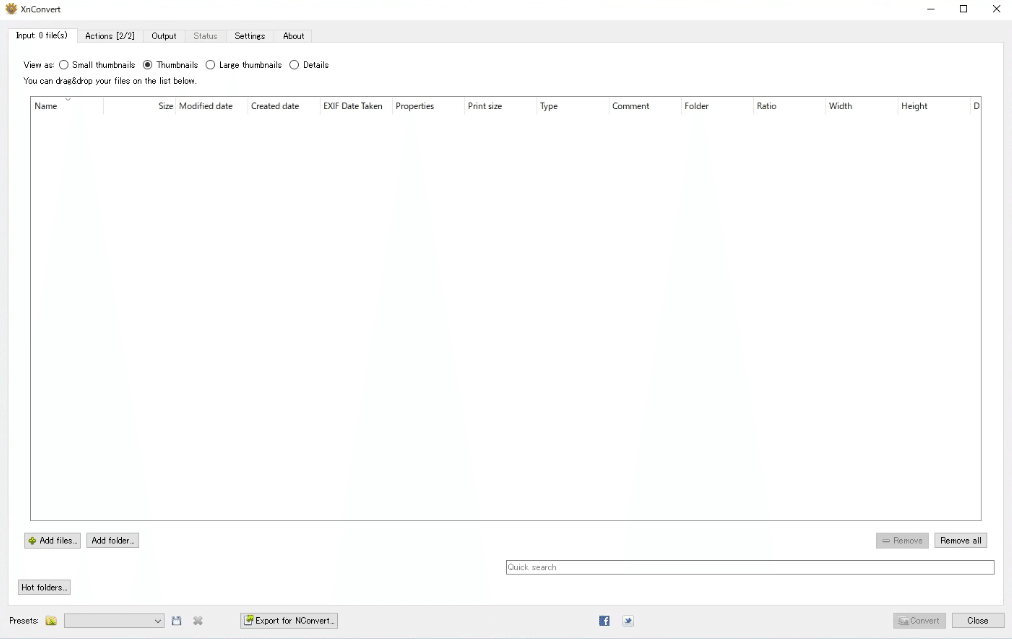Click the Properties column header
This screenshot has width=1012, height=639.
(429, 106)
